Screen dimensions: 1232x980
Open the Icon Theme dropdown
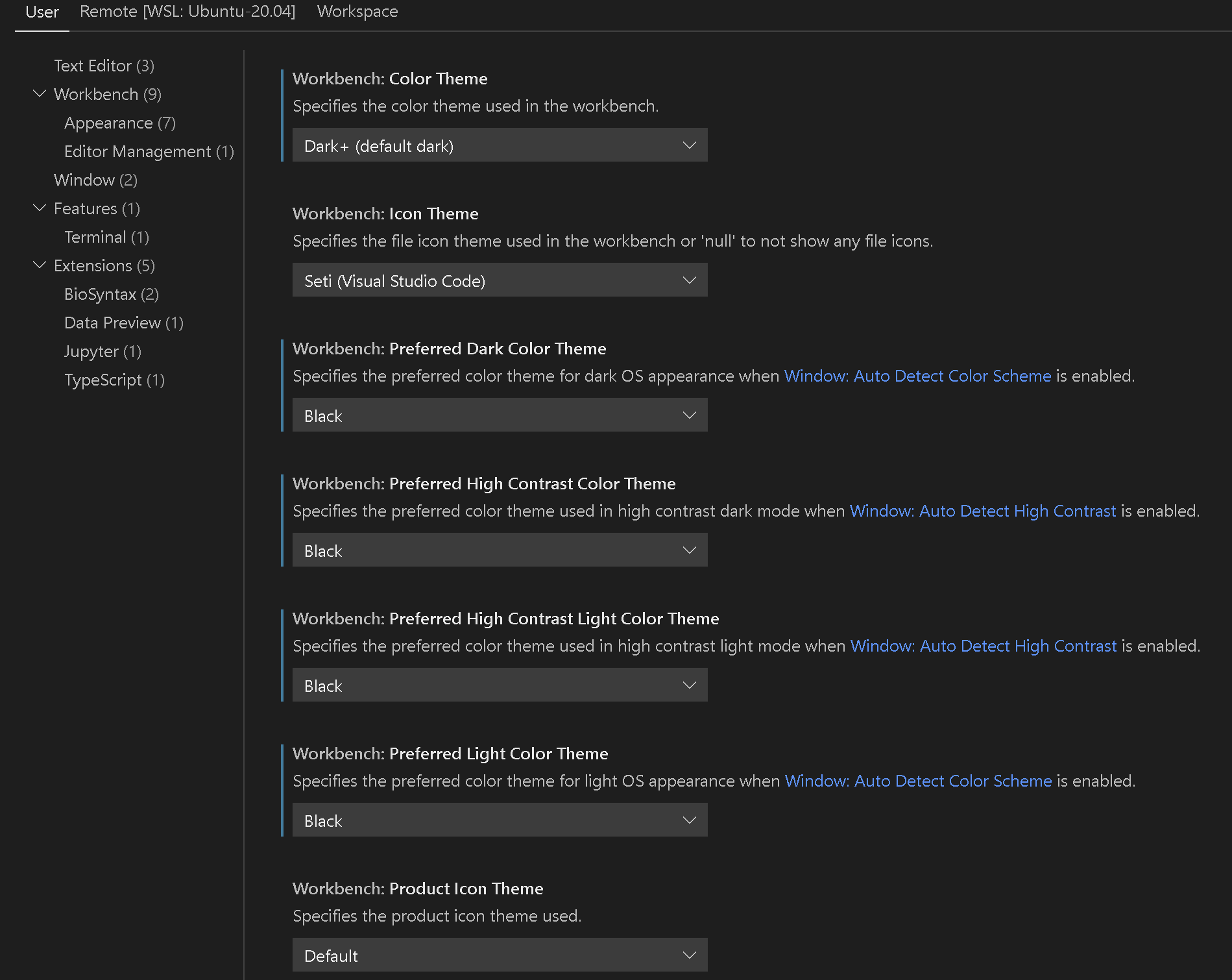(500, 280)
